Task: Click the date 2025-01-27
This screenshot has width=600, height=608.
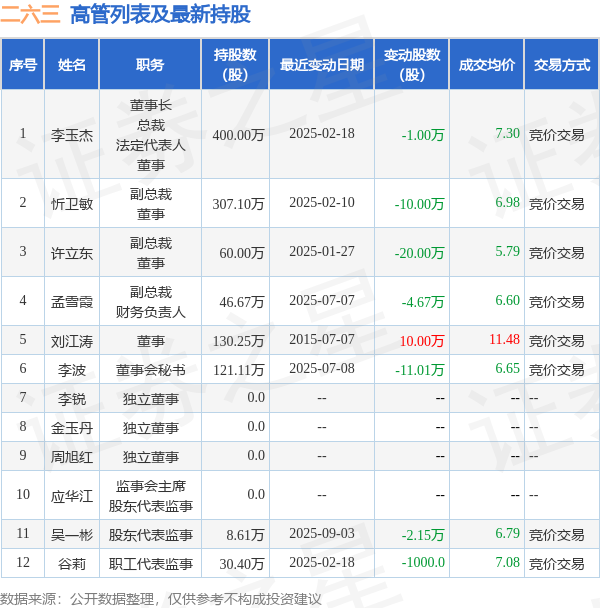Action: coord(322,251)
